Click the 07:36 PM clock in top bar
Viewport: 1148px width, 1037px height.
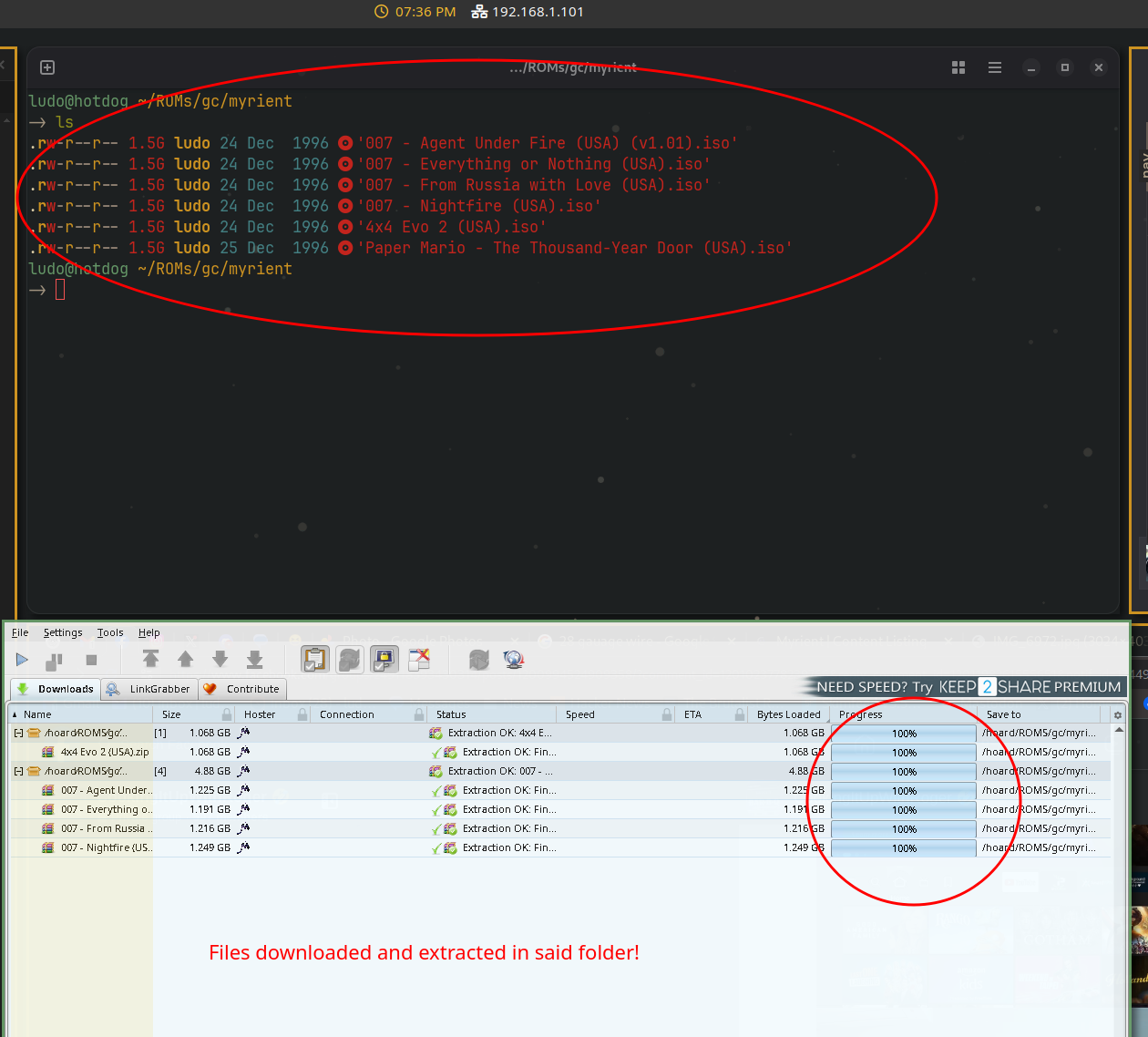[x=415, y=12]
